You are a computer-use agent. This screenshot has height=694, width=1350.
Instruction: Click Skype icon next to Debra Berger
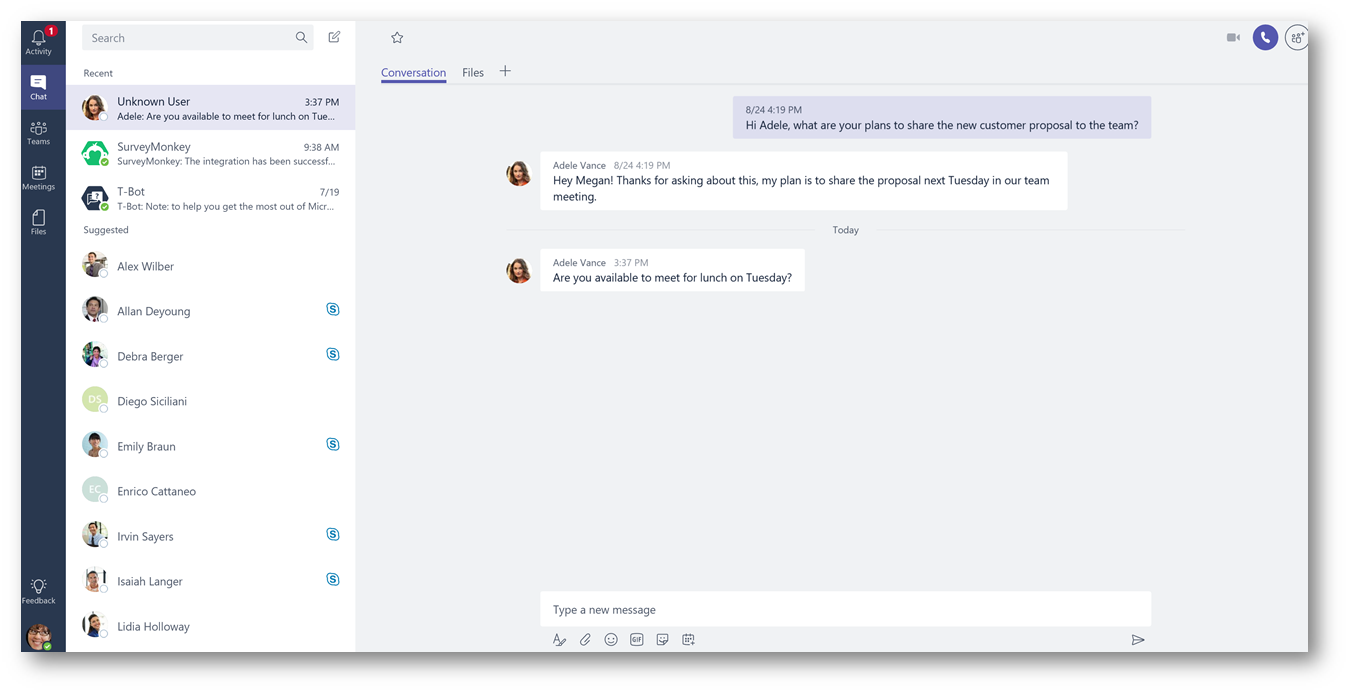pyautogui.click(x=333, y=355)
